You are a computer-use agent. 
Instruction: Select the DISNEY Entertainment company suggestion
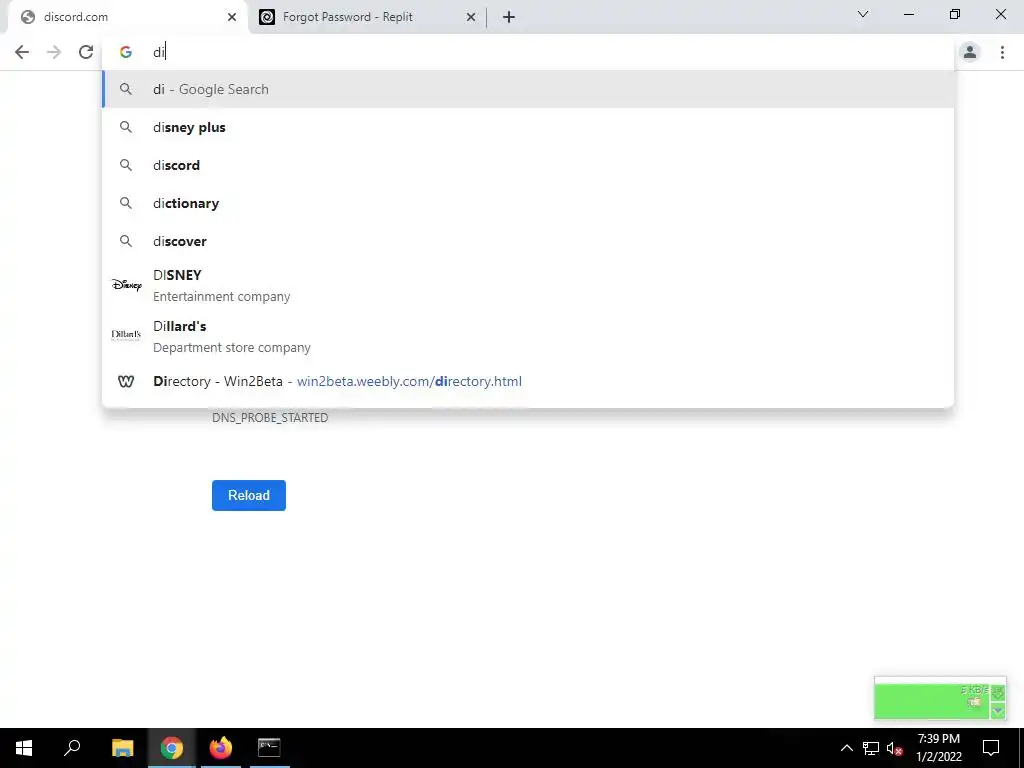pos(528,285)
